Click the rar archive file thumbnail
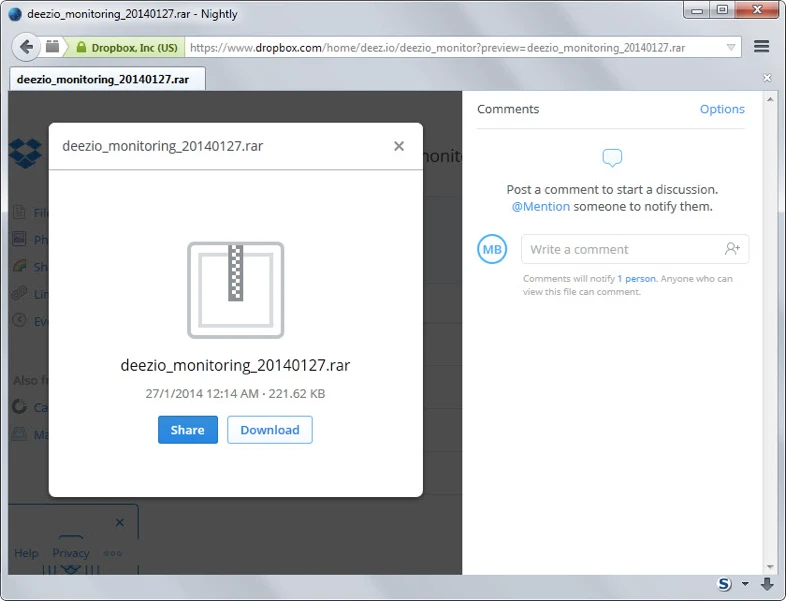This screenshot has width=786, height=601. (x=235, y=290)
